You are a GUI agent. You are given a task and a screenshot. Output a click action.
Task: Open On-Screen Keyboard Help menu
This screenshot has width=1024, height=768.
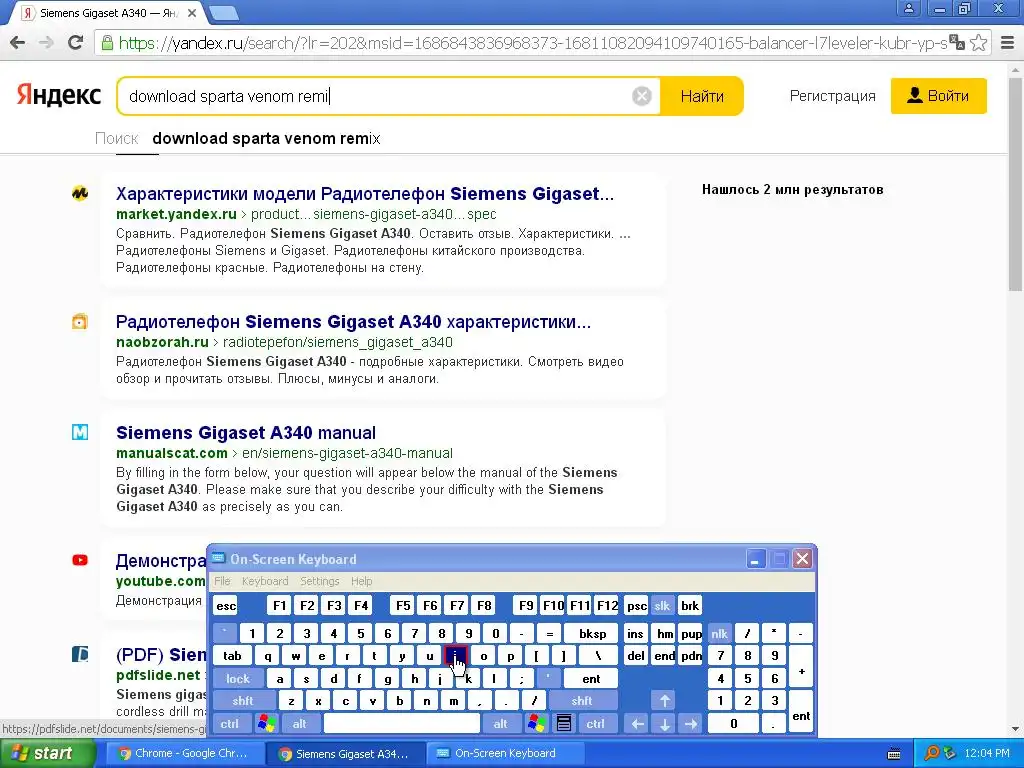click(361, 581)
